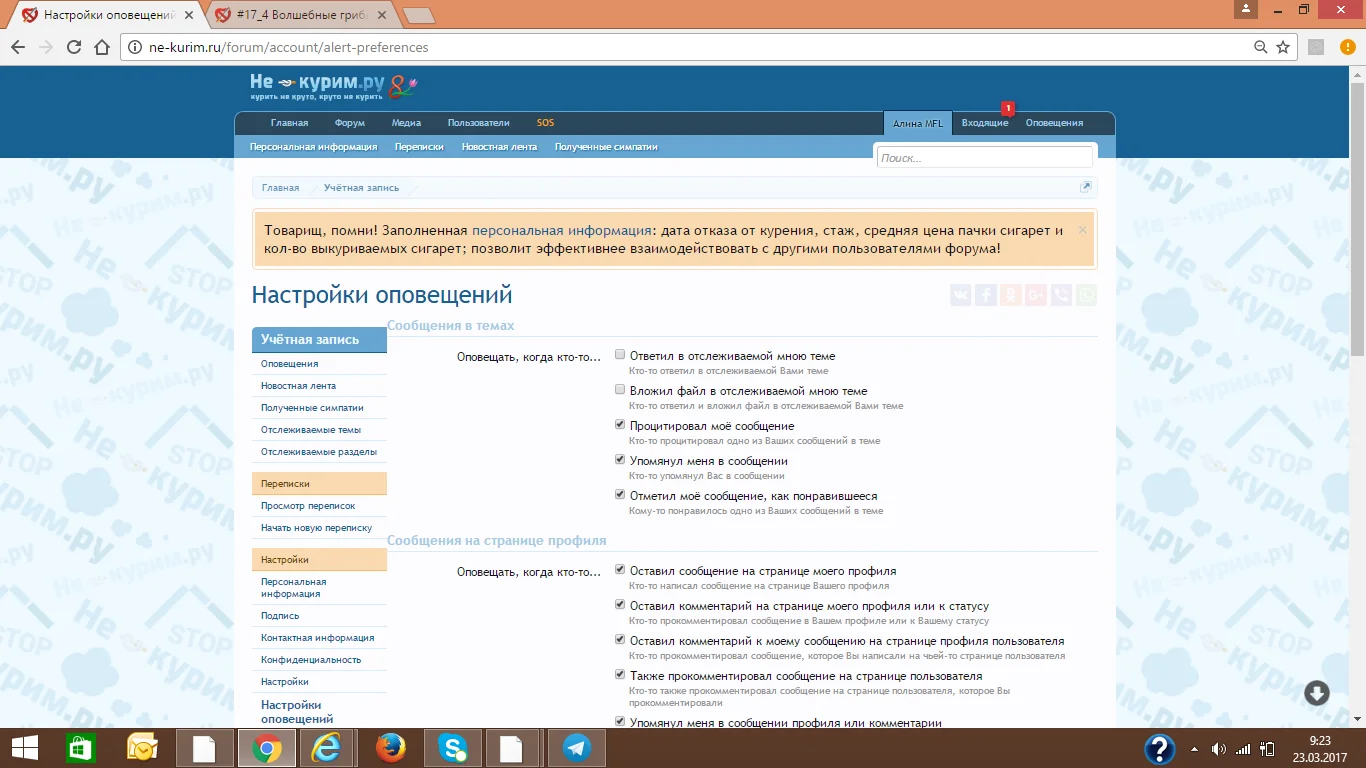Open the browser home page
Image resolution: width=1366 pixels, height=768 pixels.
(x=101, y=47)
